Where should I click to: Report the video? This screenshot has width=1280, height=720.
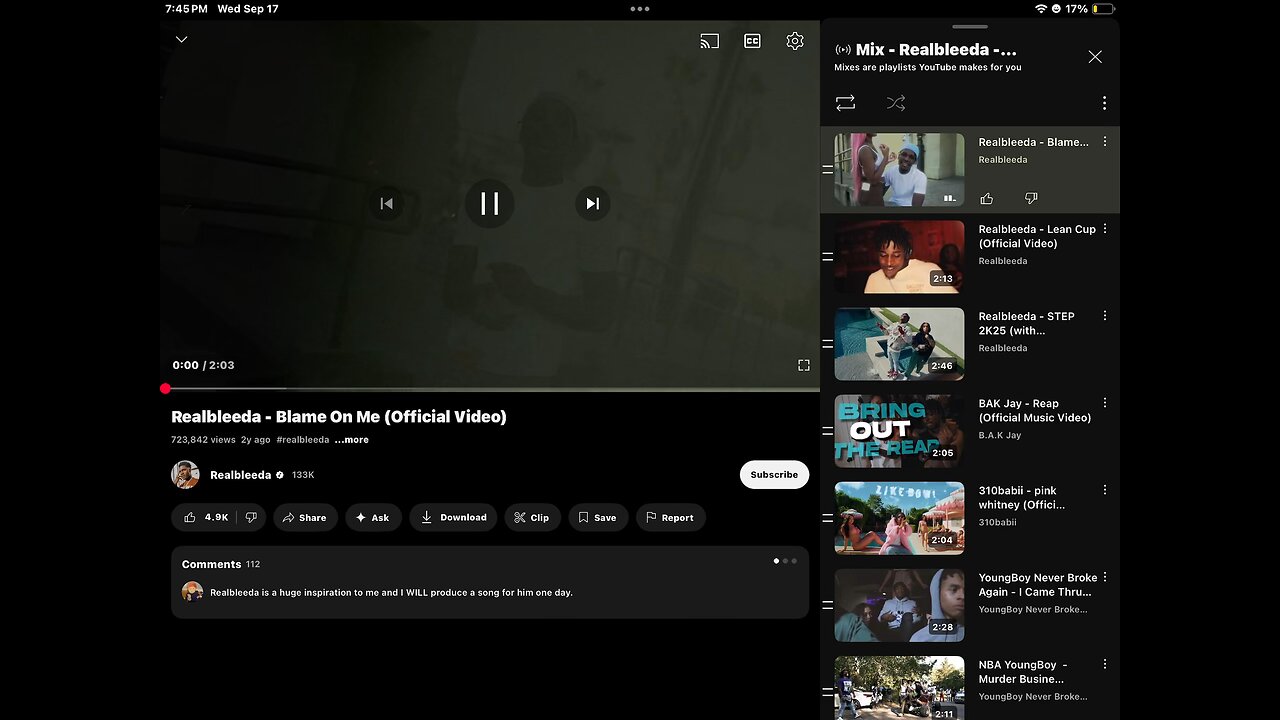[x=670, y=517]
